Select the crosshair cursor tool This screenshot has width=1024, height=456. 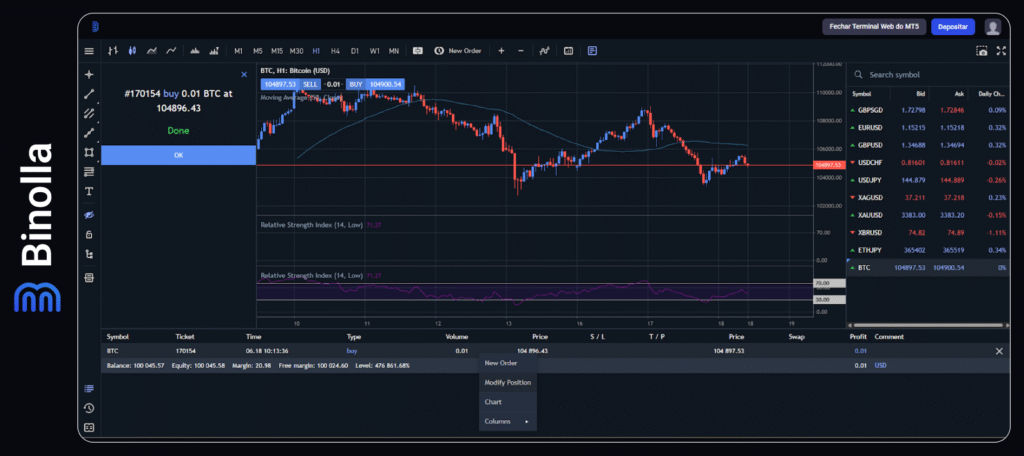[x=89, y=75]
